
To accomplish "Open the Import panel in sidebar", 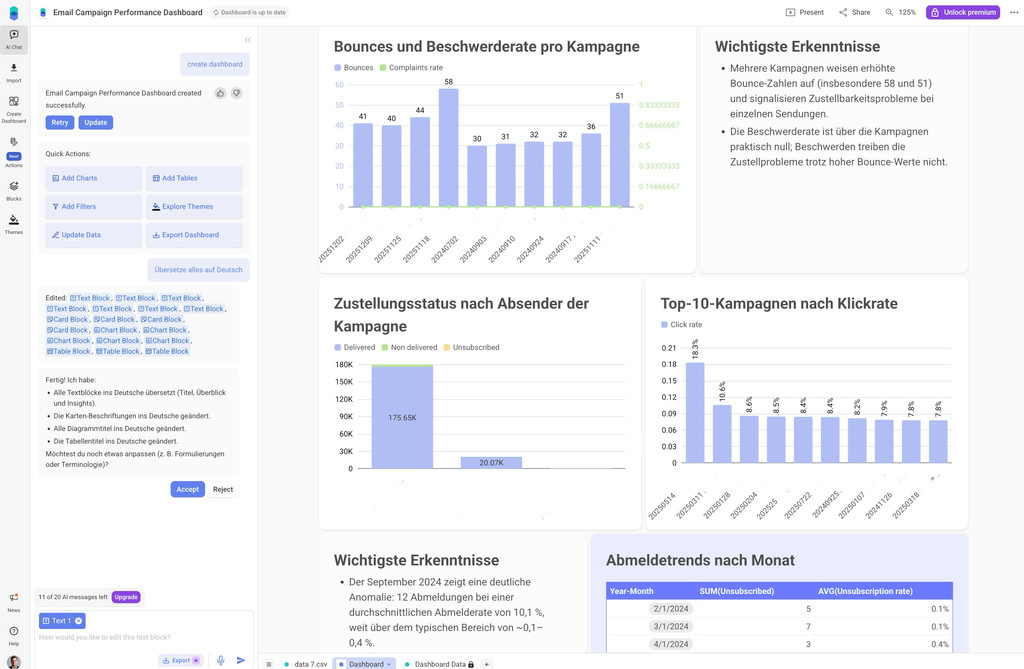I will pyautogui.click(x=14, y=72).
